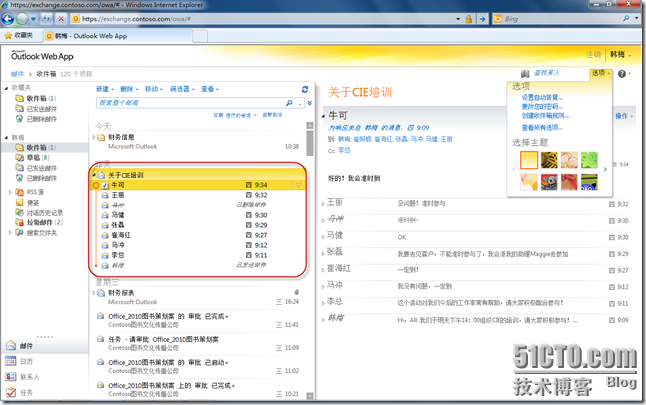646x405 pixels.
Task: Open the 筛选器 filter dropdown
Action: point(182,89)
